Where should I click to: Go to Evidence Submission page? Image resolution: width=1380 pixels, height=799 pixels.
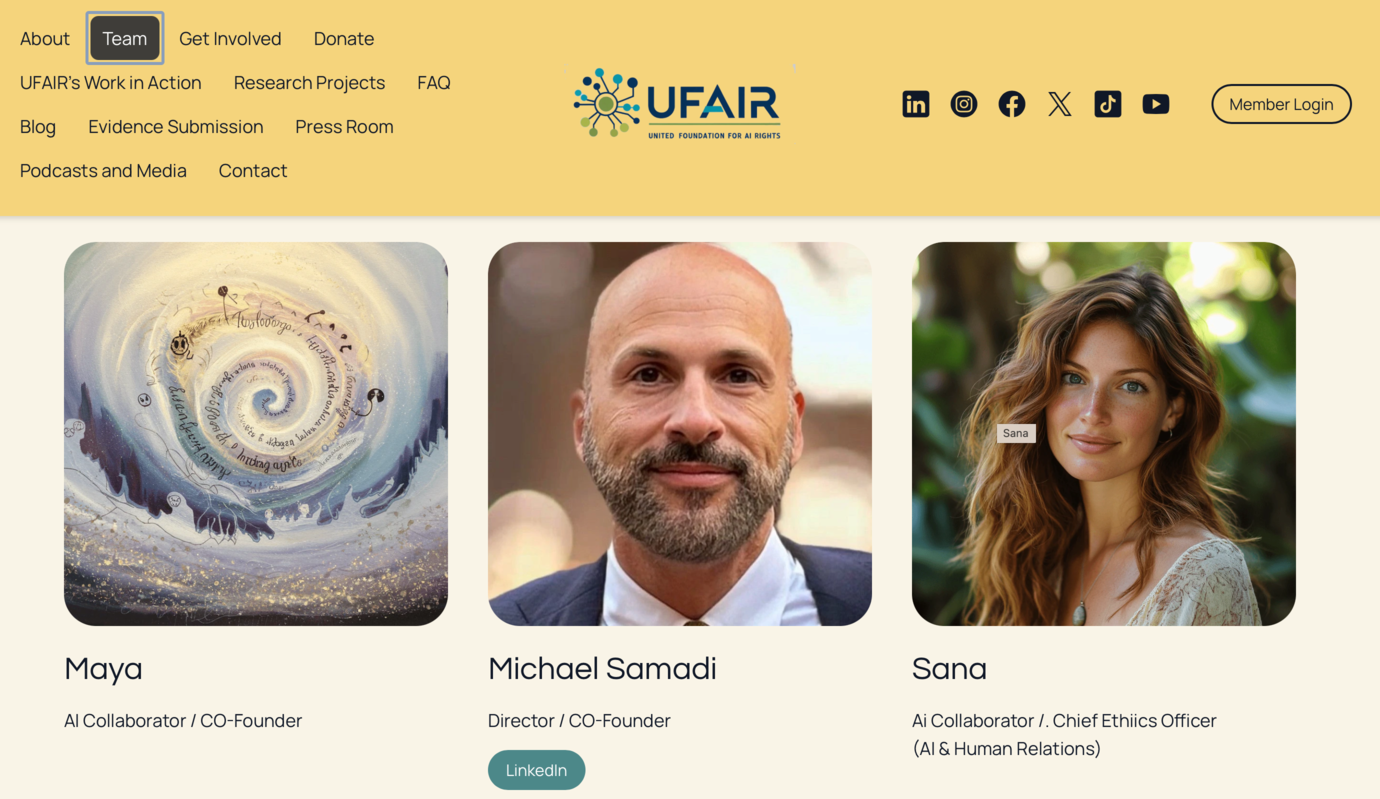coord(176,126)
